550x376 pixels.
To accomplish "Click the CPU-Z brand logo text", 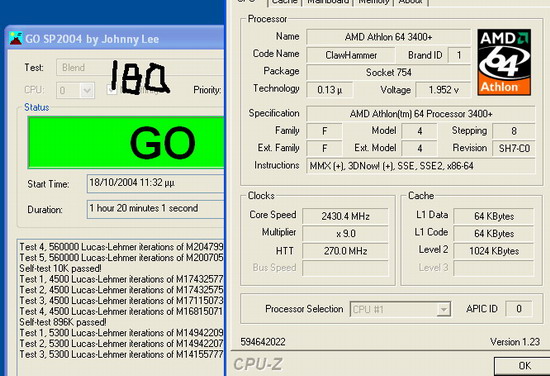I will 257,364.
